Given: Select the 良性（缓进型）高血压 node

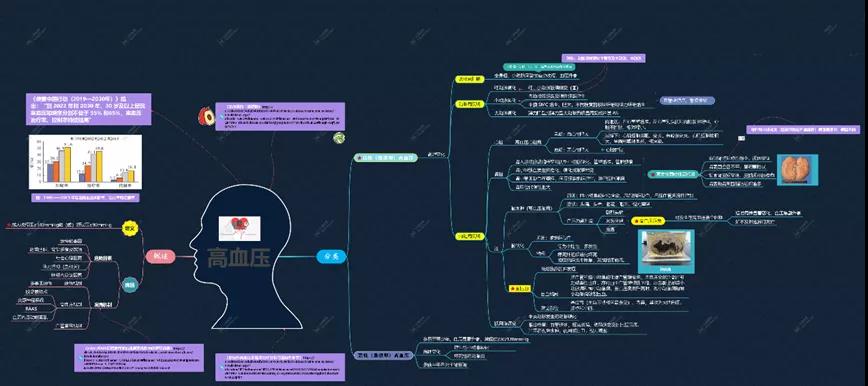Looking at the screenshot, I should click(x=385, y=158).
